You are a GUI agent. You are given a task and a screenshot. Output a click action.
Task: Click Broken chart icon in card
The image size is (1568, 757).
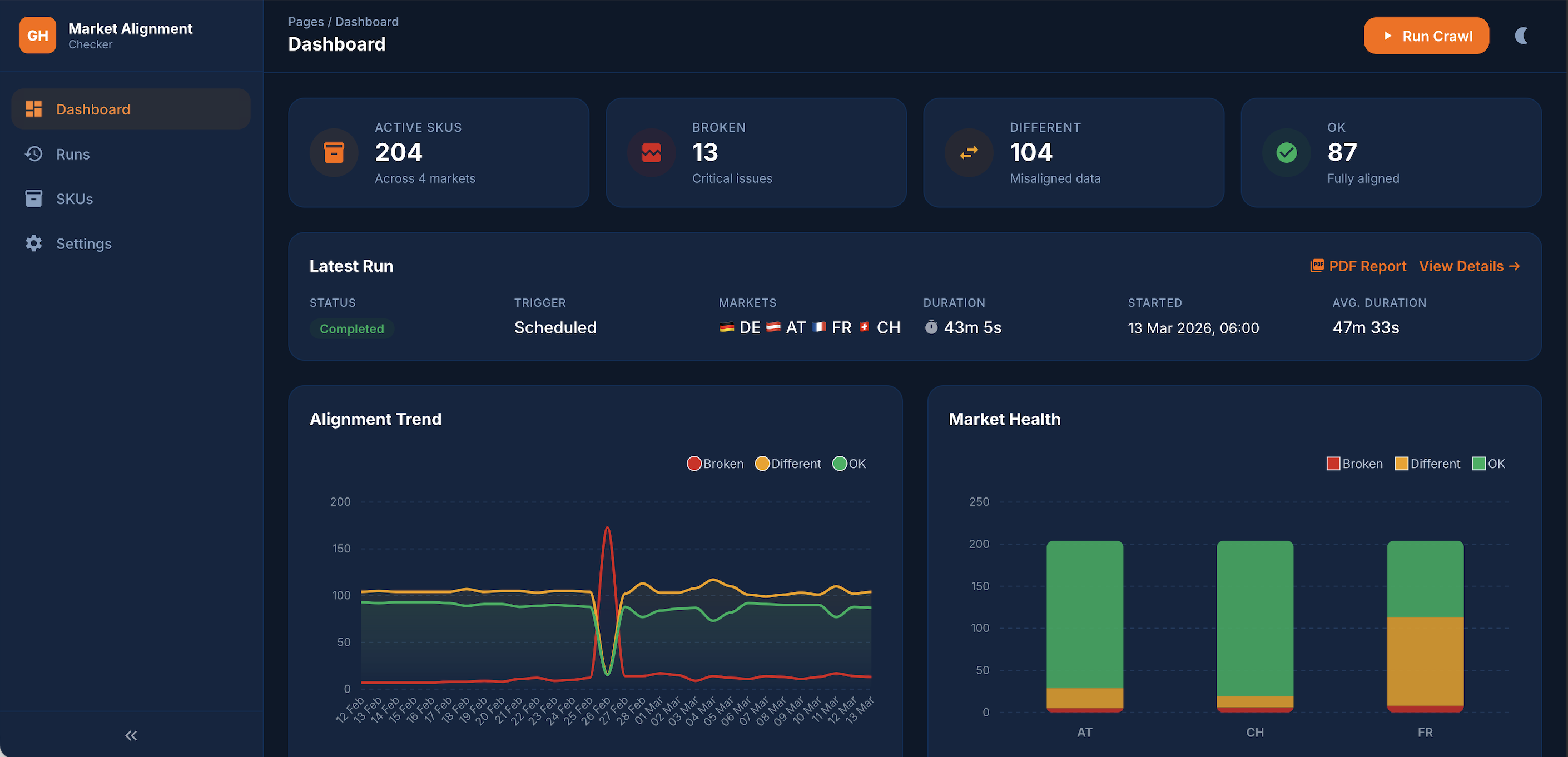651,153
